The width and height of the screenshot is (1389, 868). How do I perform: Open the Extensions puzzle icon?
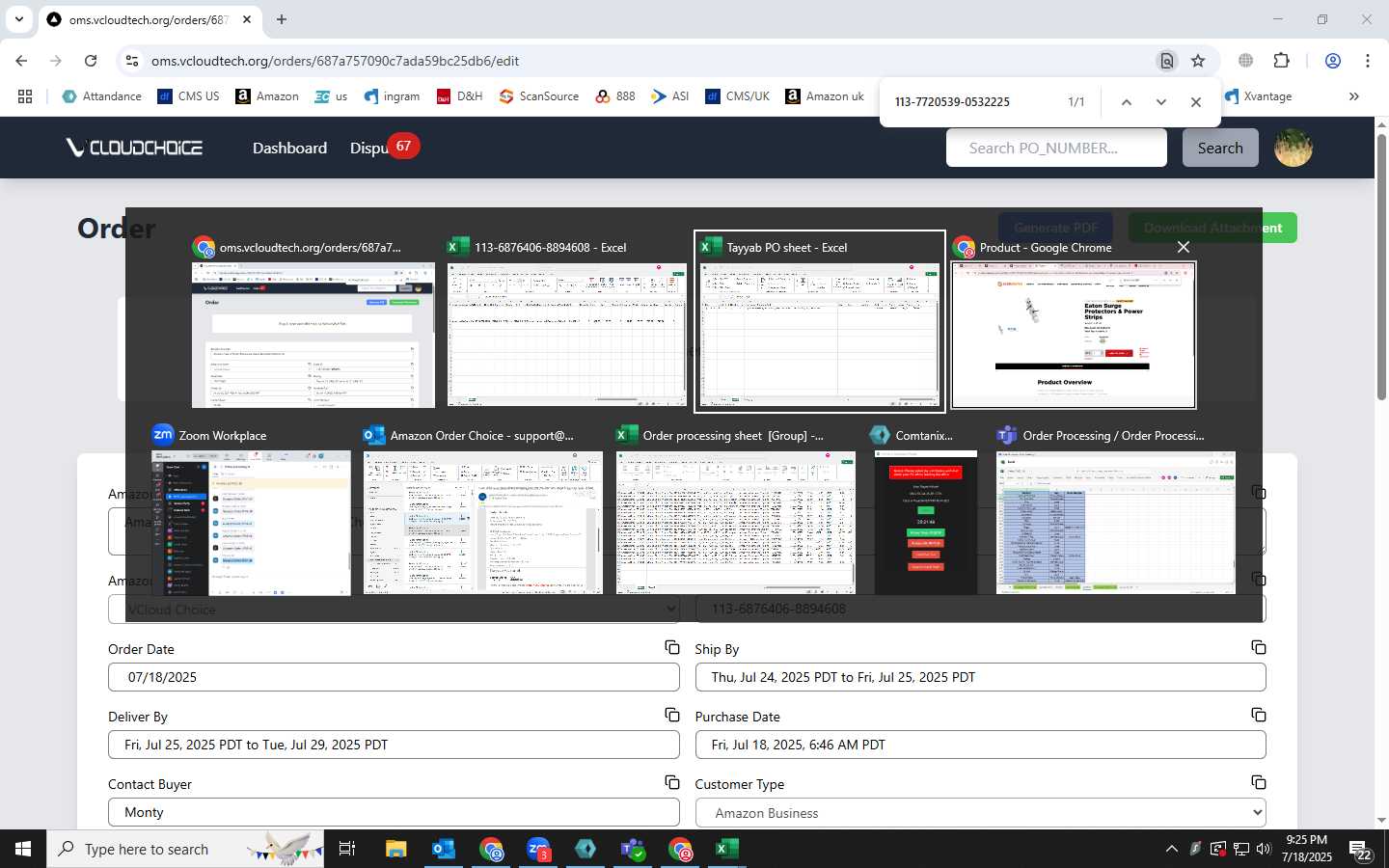coord(1281,61)
